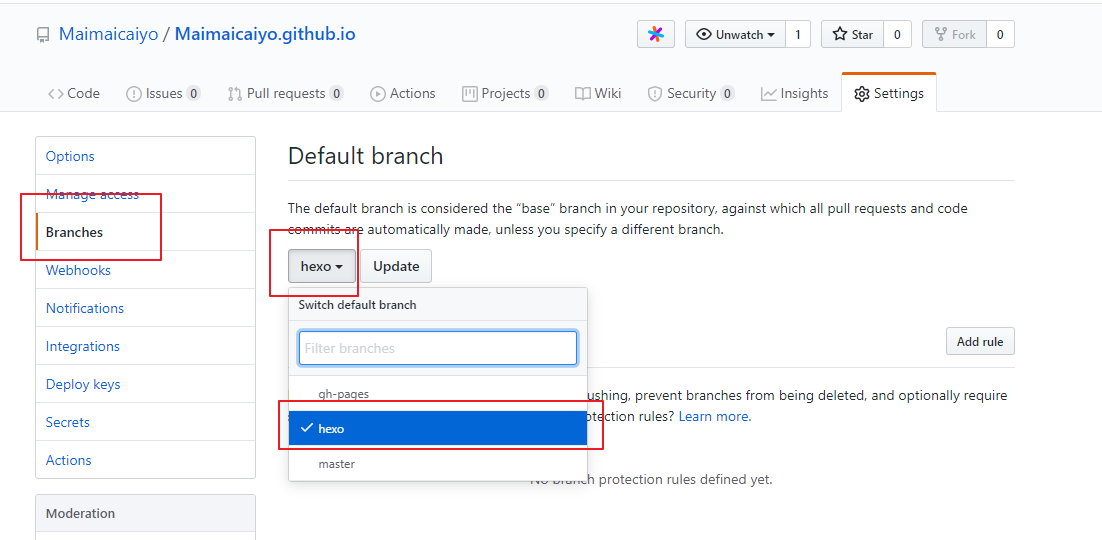Choose the master branch option
Viewport: 1102px width, 540px height.
[x=438, y=464]
